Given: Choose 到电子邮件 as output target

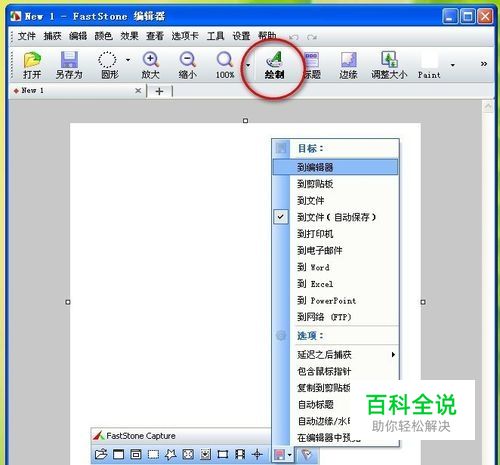Looking at the screenshot, I should [335, 250].
